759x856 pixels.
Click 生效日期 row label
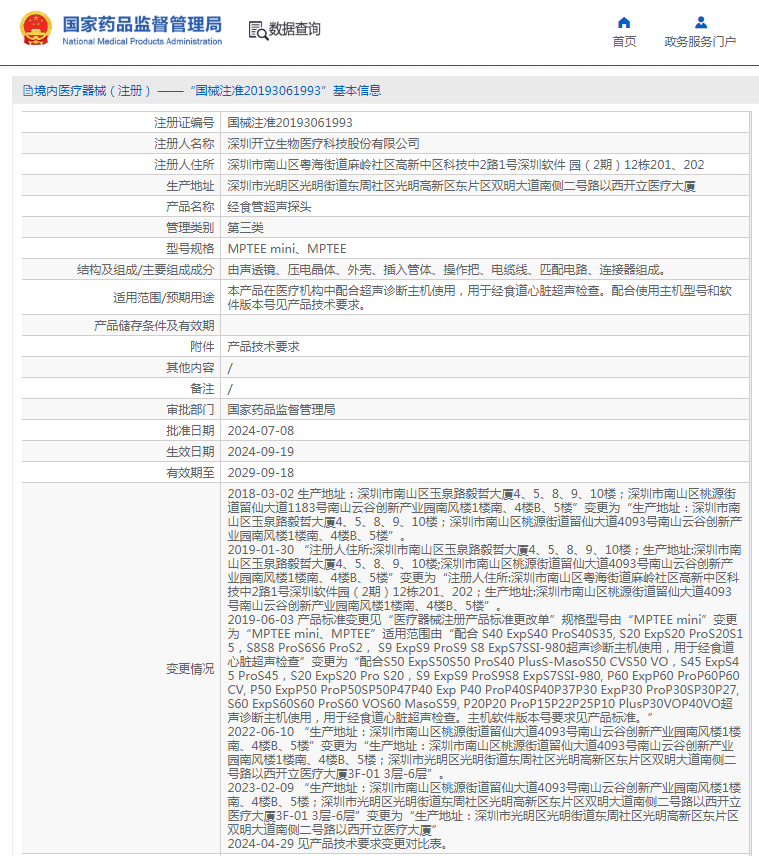[190, 452]
